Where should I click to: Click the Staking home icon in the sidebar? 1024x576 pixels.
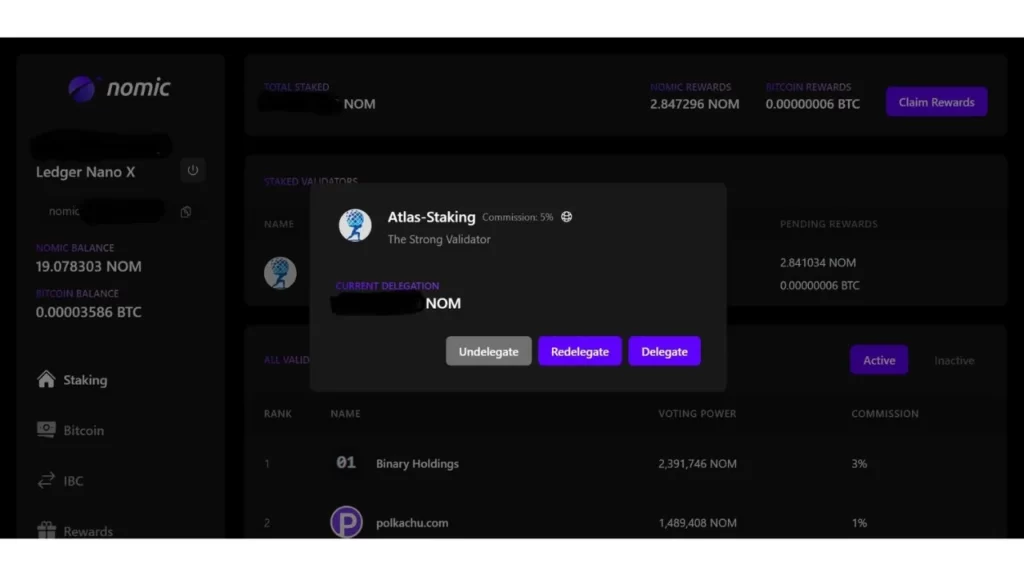point(46,379)
